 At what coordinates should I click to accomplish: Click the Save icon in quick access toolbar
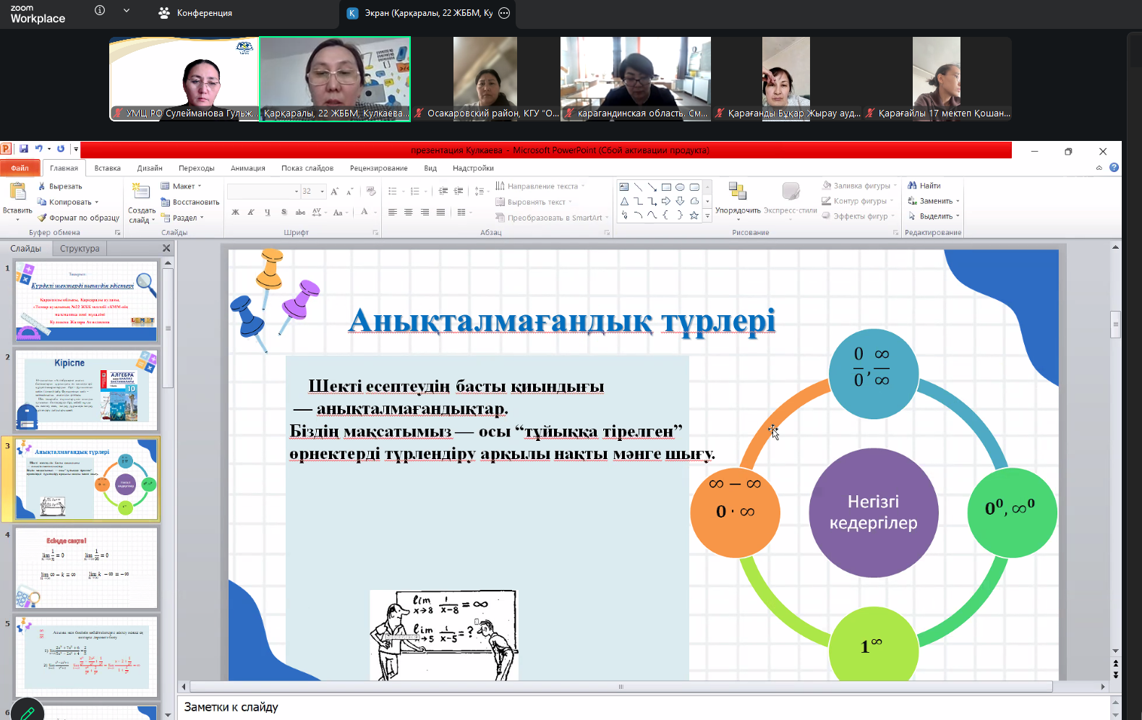click(x=23, y=150)
